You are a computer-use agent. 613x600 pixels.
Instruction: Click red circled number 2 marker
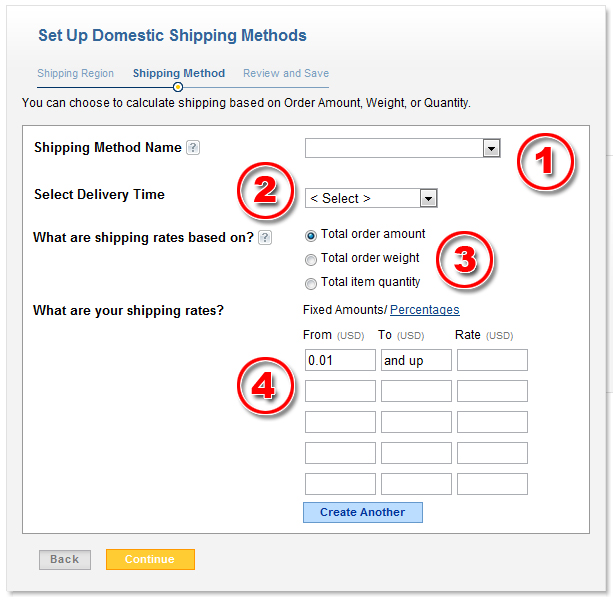[x=265, y=190]
